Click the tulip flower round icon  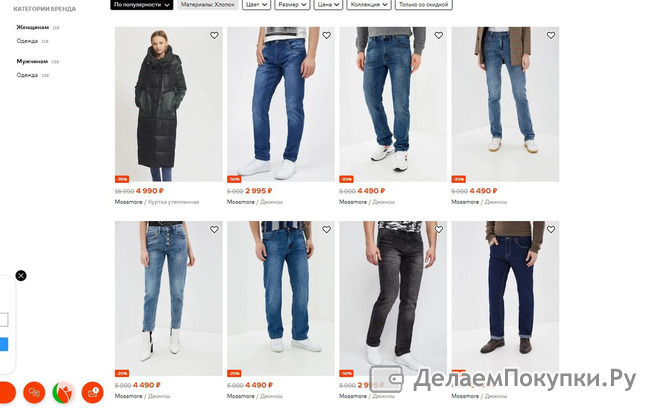63,392
